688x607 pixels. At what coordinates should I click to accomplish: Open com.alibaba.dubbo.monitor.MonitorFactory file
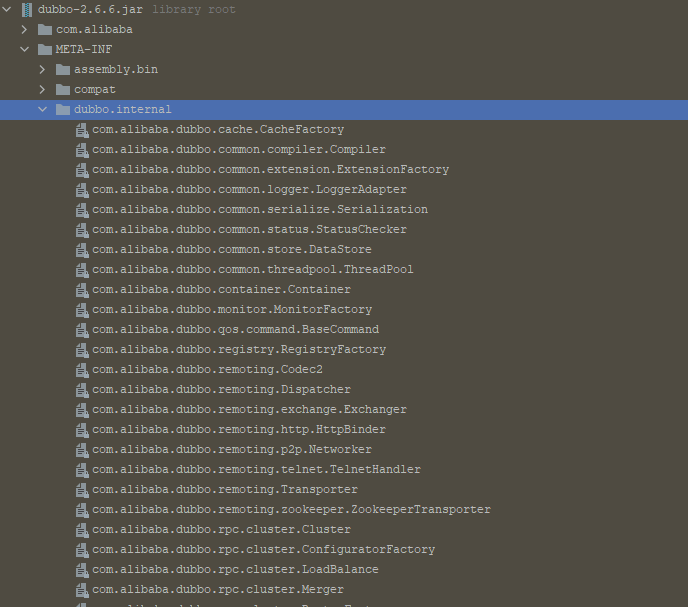click(232, 309)
